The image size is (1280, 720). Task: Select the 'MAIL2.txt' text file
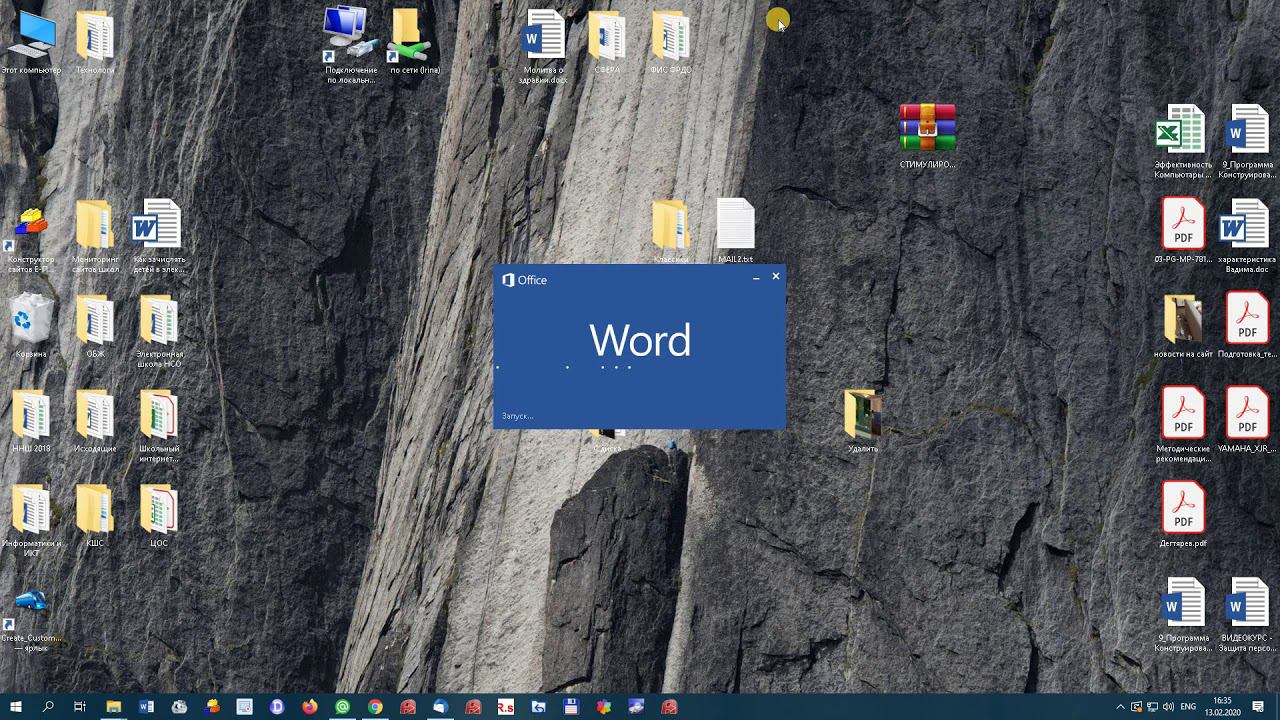click(735, 231)
